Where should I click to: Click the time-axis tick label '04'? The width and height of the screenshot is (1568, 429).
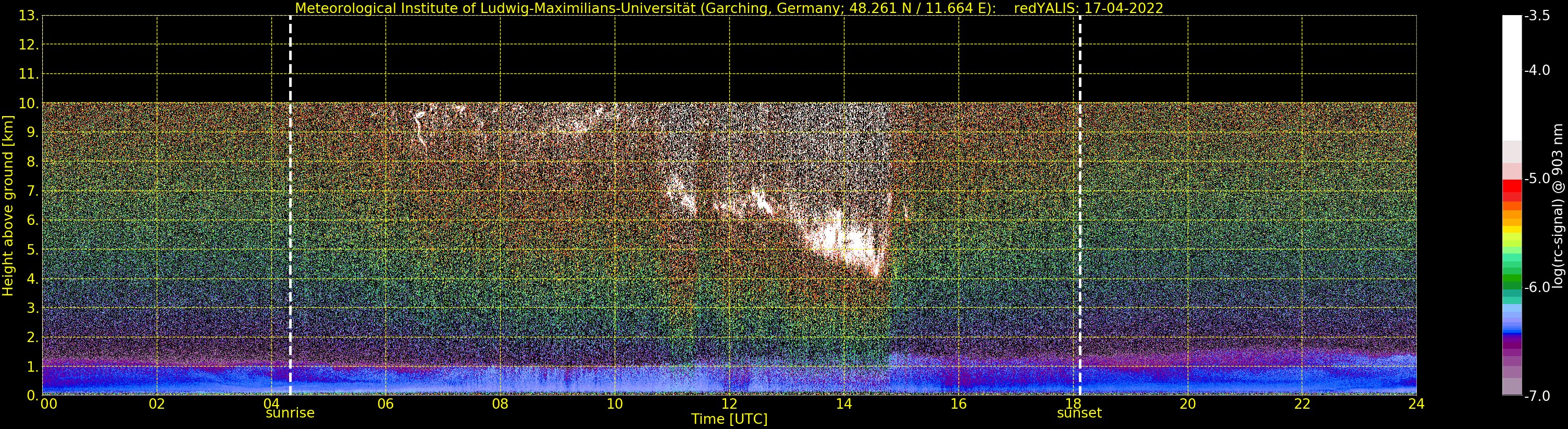click(x=271, y=404)
